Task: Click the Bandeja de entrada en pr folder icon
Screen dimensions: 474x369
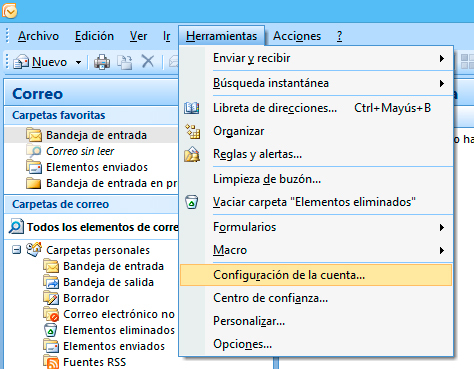Action: point(34,183)
